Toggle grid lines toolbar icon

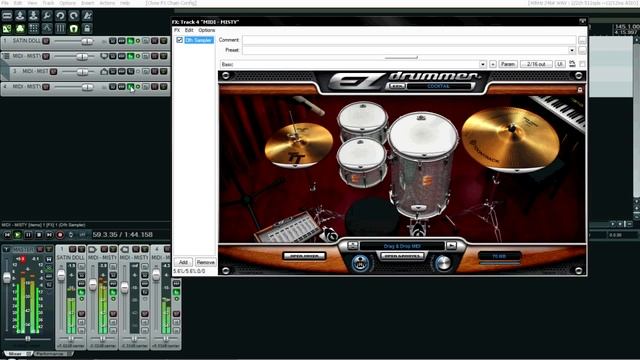(x=60, y=29)
